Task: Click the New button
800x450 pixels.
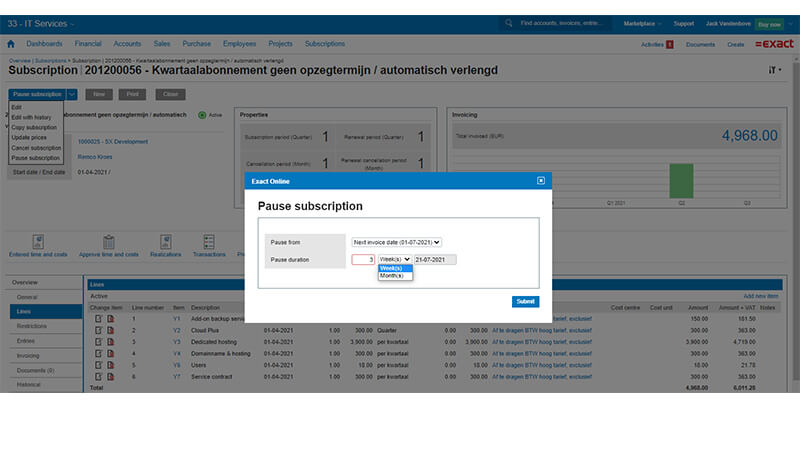Action: (99, 94)
